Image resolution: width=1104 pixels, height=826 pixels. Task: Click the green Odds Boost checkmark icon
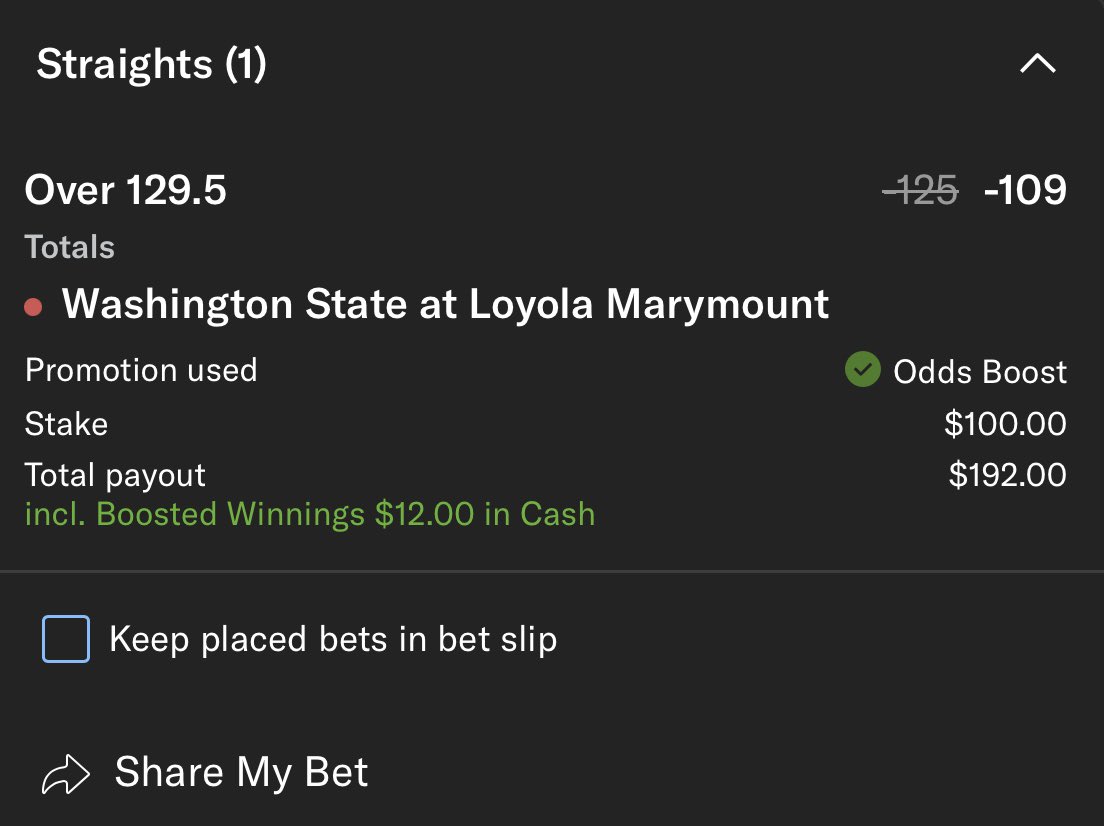click(x=861, y=370)
